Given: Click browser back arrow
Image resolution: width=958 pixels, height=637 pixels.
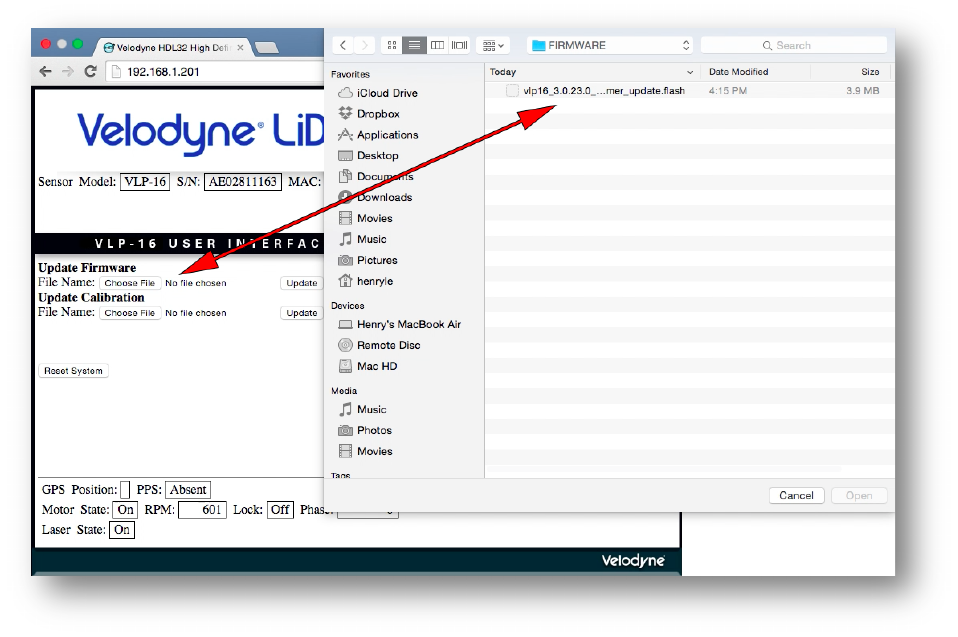Looking at the screenshot, I should click(45, 71).
